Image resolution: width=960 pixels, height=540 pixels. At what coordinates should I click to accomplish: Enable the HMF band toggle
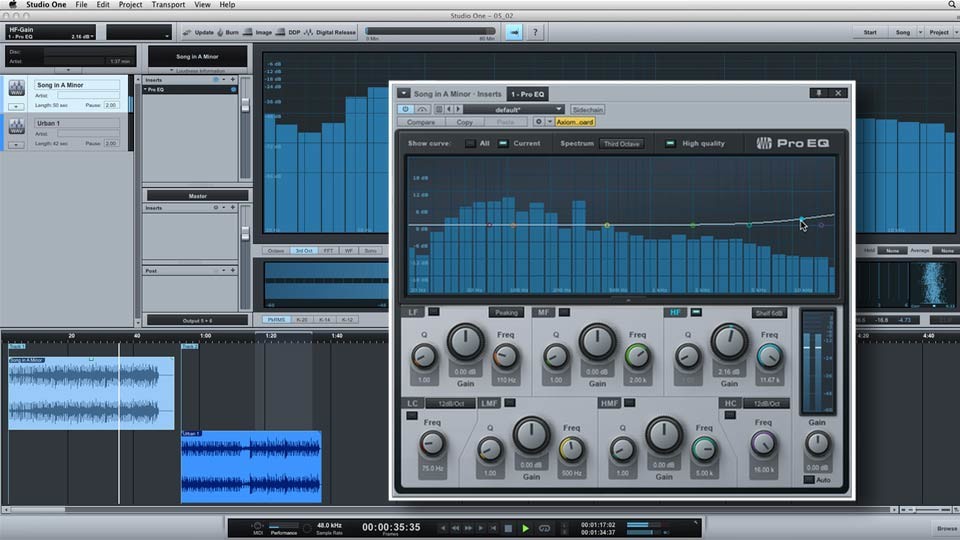[629, 402]
